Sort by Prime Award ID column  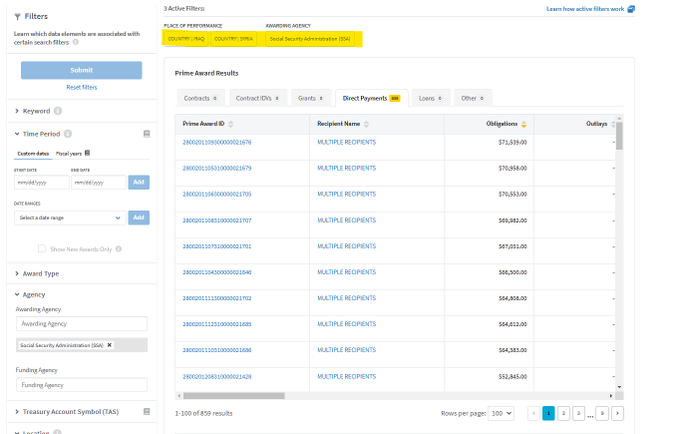coord(231,124)
